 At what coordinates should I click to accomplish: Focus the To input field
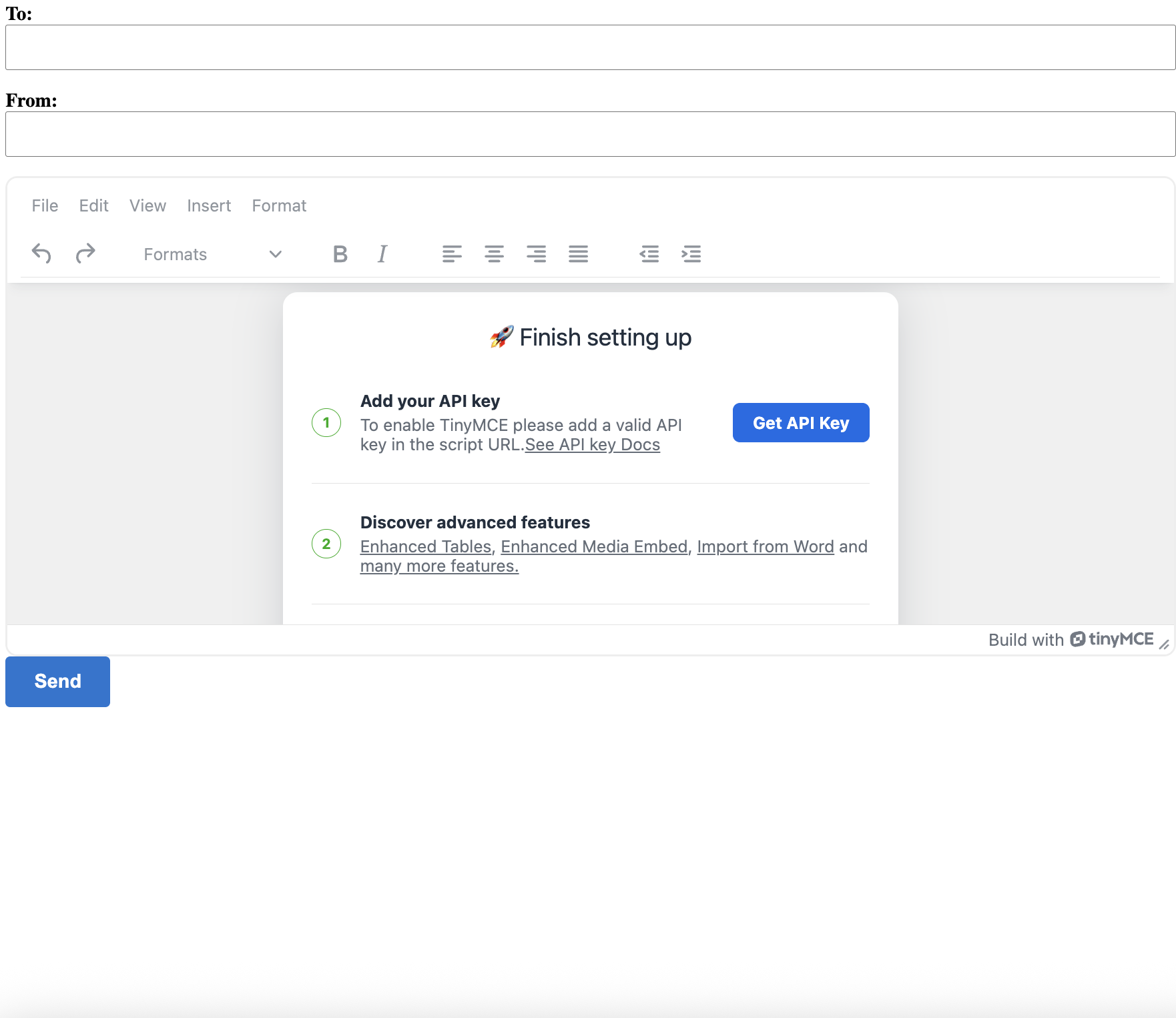pos(590,47)
